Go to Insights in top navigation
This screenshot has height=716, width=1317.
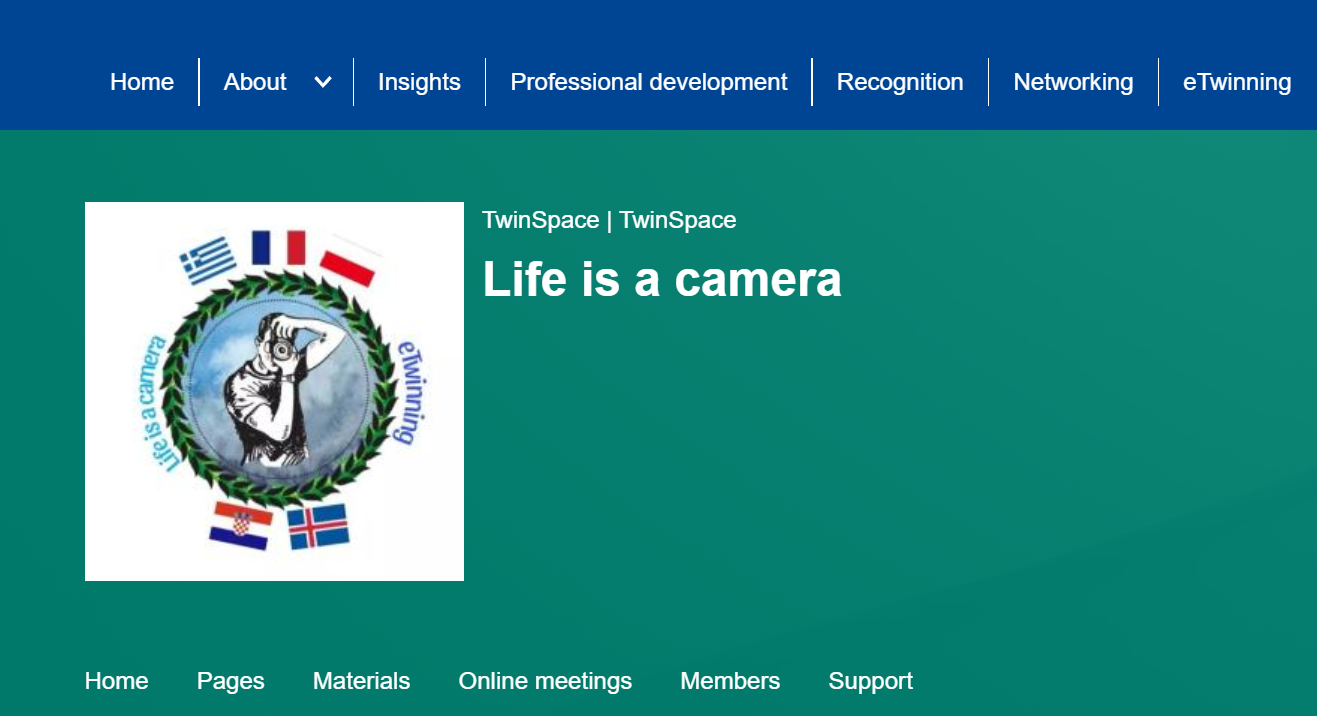[x=419, y=82]
